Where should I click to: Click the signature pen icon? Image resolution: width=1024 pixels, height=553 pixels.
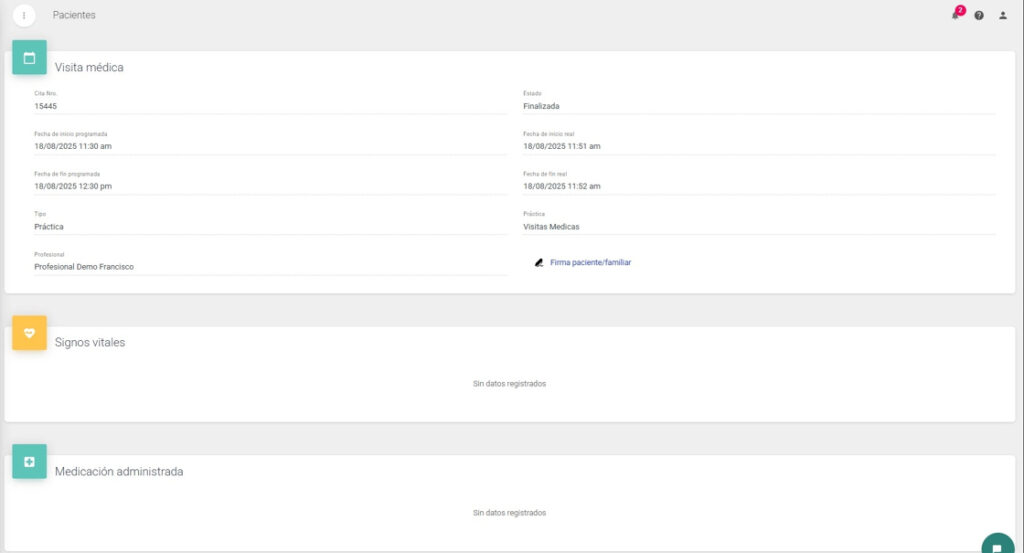(x=539, y=263)
